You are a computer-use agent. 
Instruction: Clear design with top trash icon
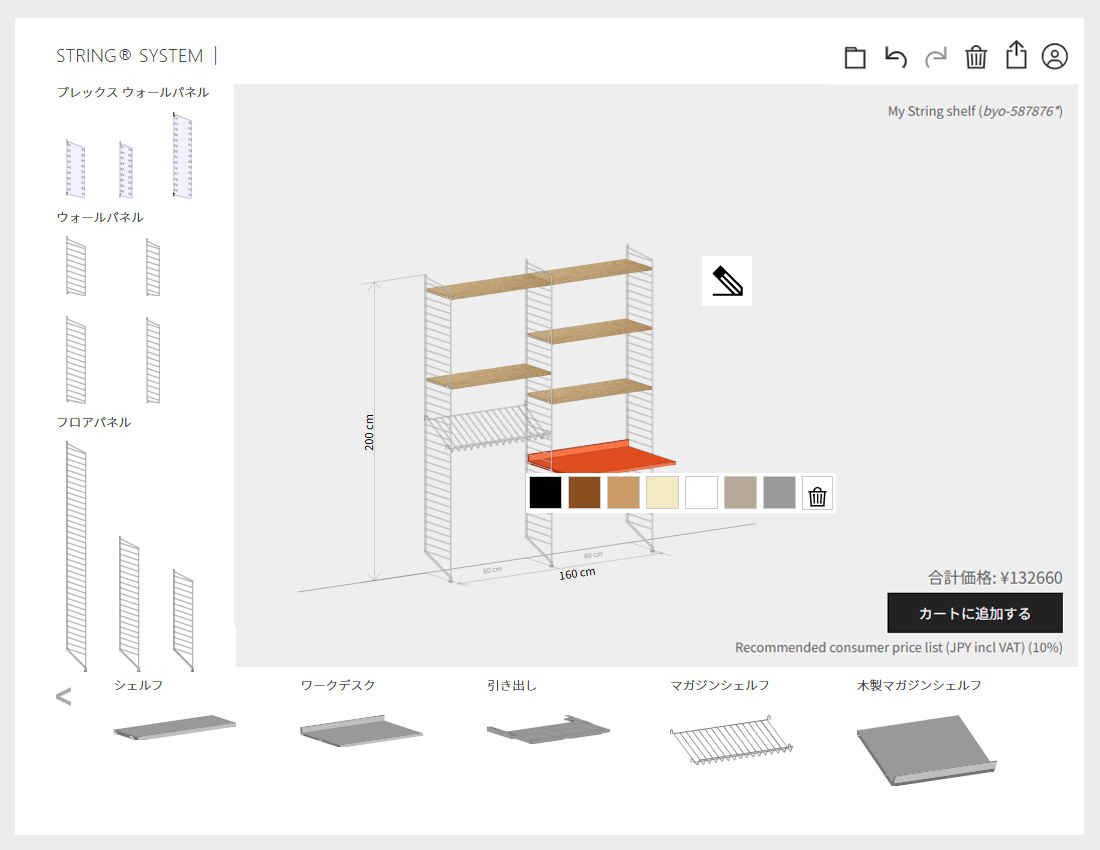[x=976, y=57]
